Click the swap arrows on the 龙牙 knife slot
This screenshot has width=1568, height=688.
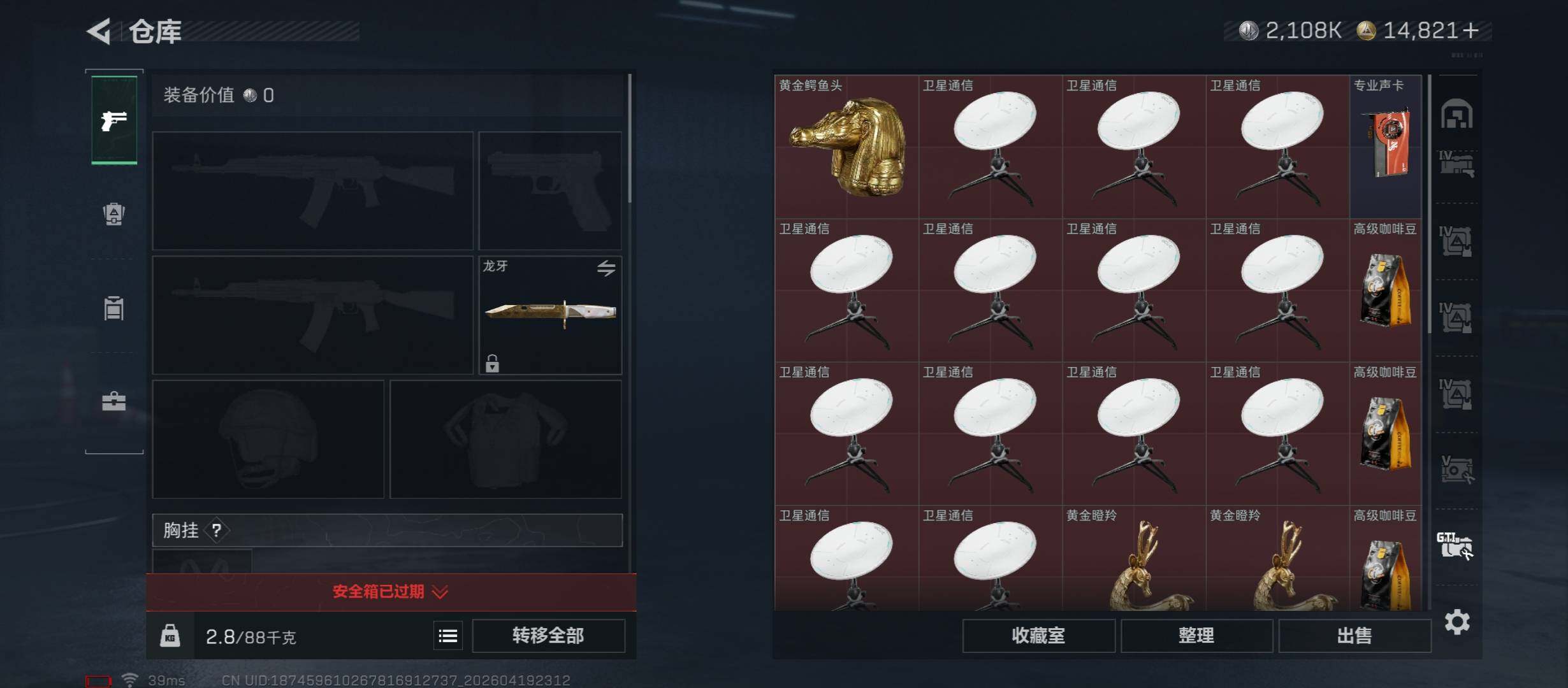tap(606, 268)
